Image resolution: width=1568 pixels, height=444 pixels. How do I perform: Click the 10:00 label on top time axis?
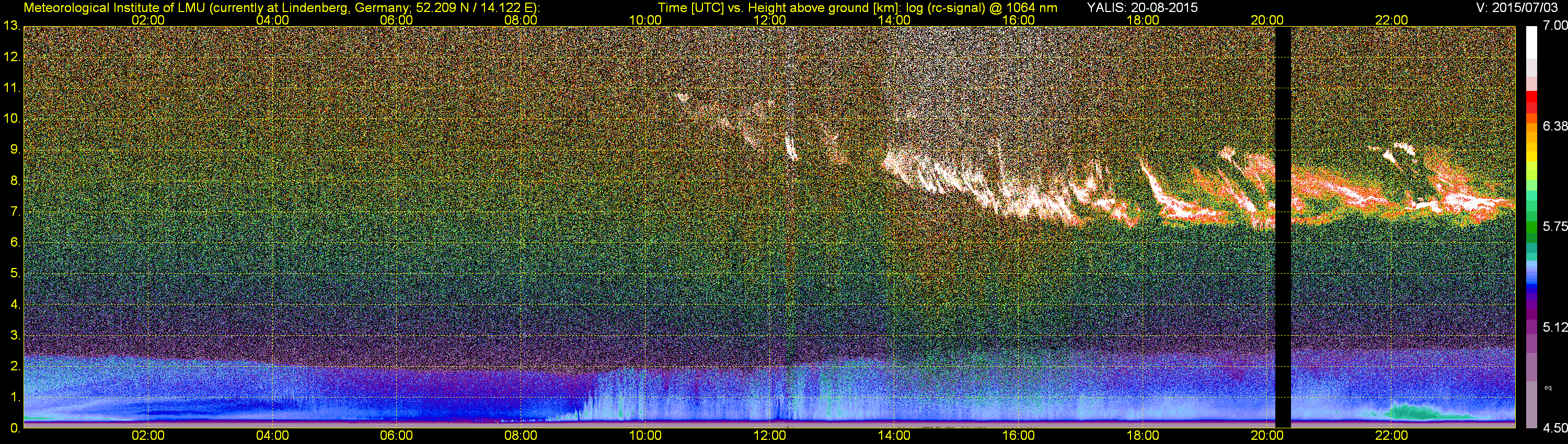(645, 20)
